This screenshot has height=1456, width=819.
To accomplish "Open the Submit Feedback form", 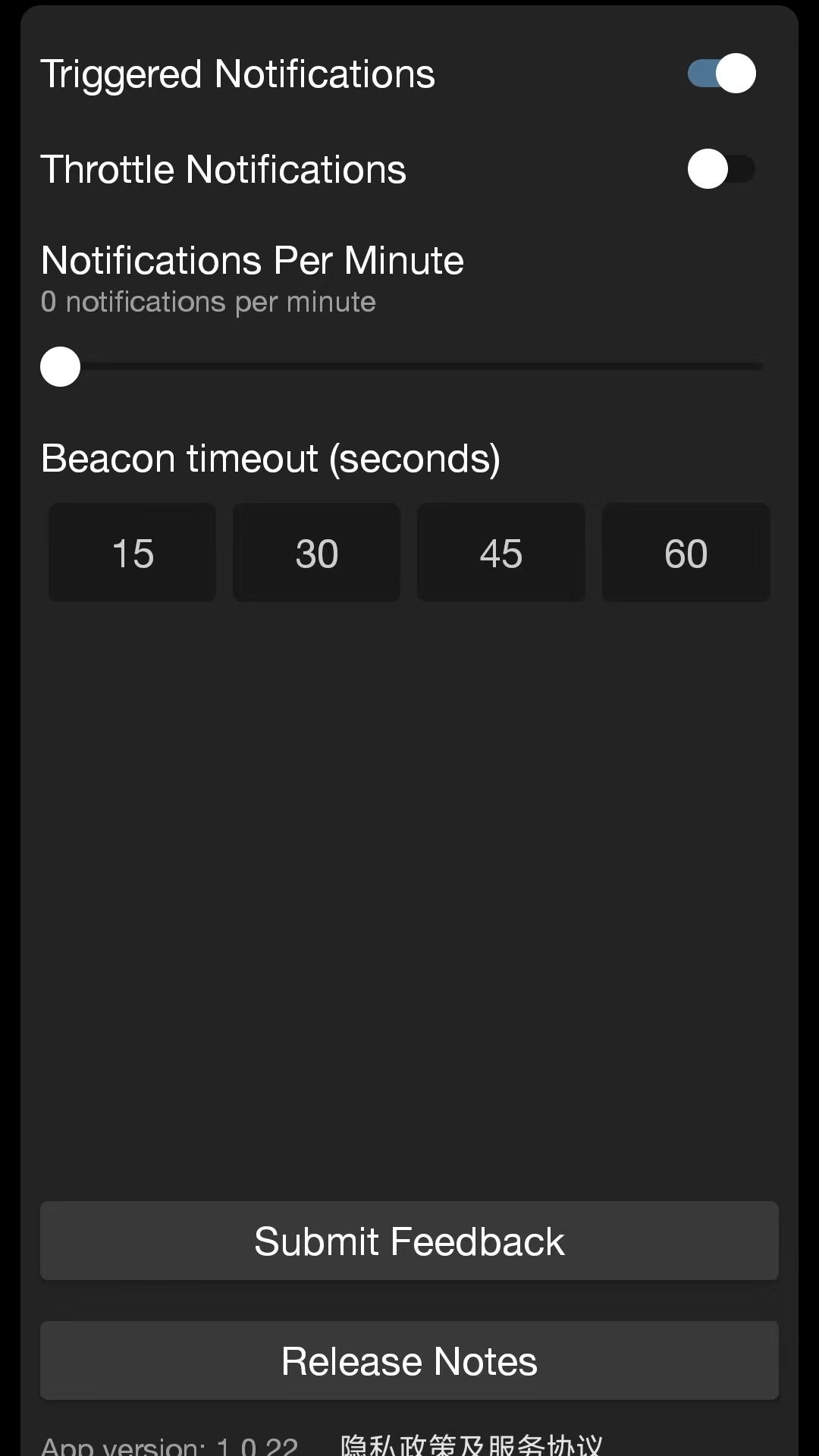I will (409, 1241).
